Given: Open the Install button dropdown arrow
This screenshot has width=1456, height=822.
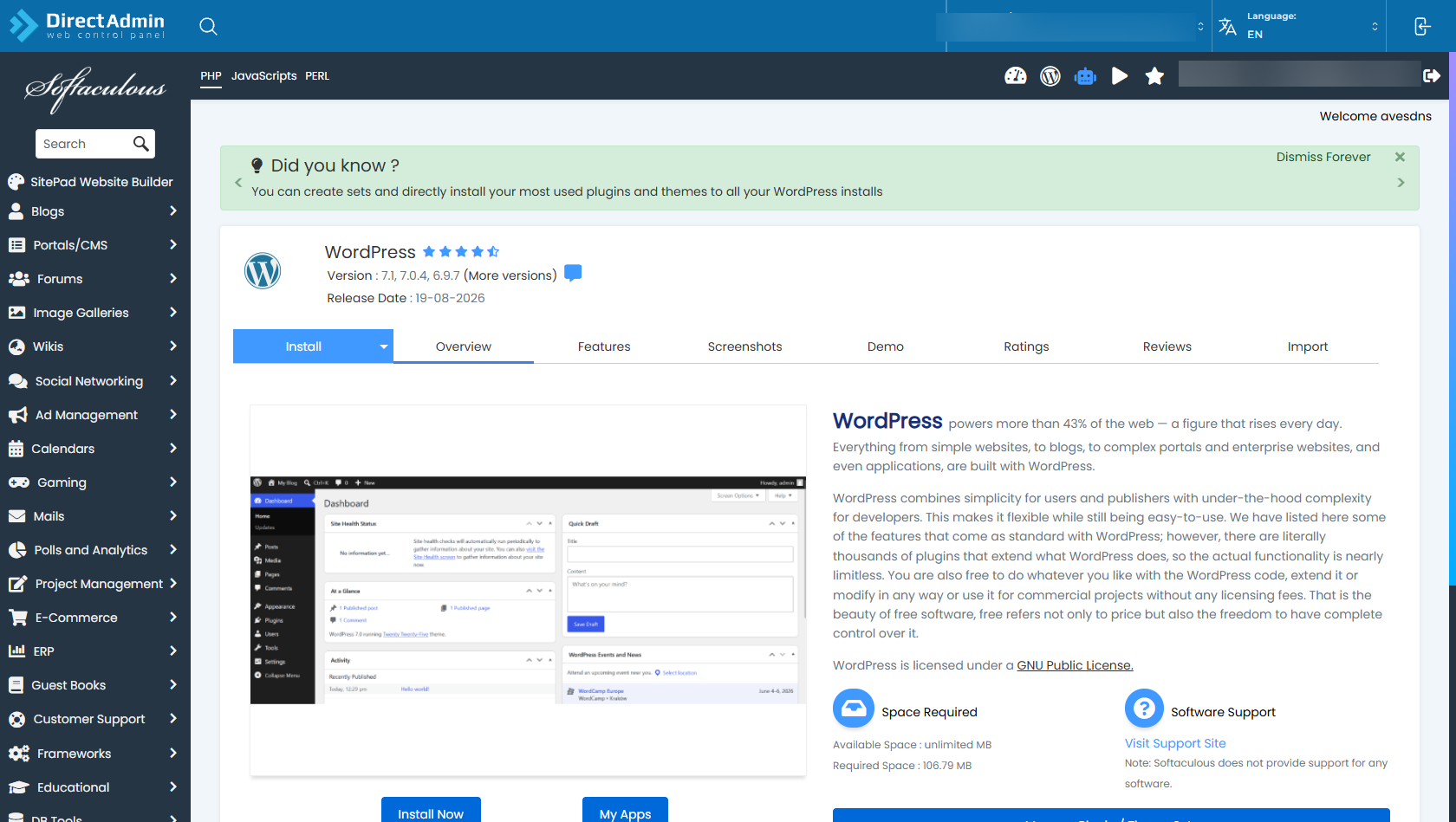Looking at the screenshot, I should coord(383,346).
